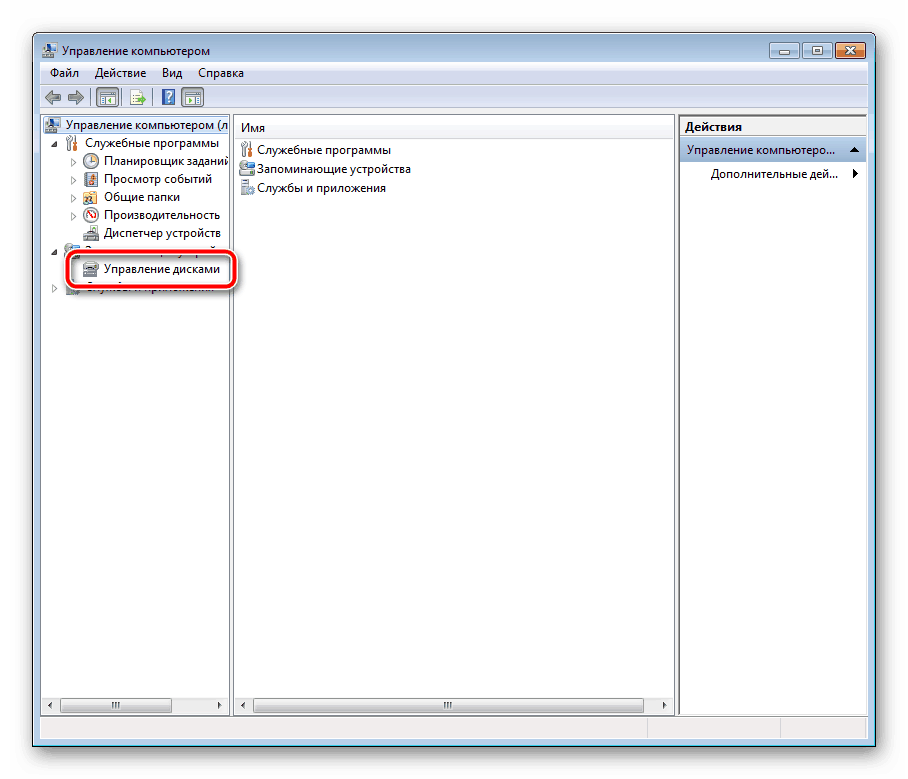Select Запоминающие устройства in center list

point(334,169)
